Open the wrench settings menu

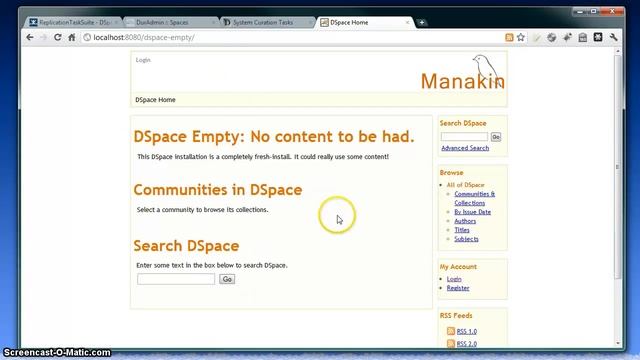[613, 38]
